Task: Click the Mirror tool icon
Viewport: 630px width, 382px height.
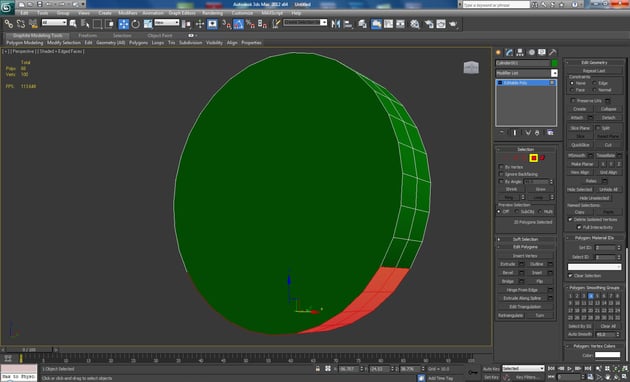Action: click(335, 25)
